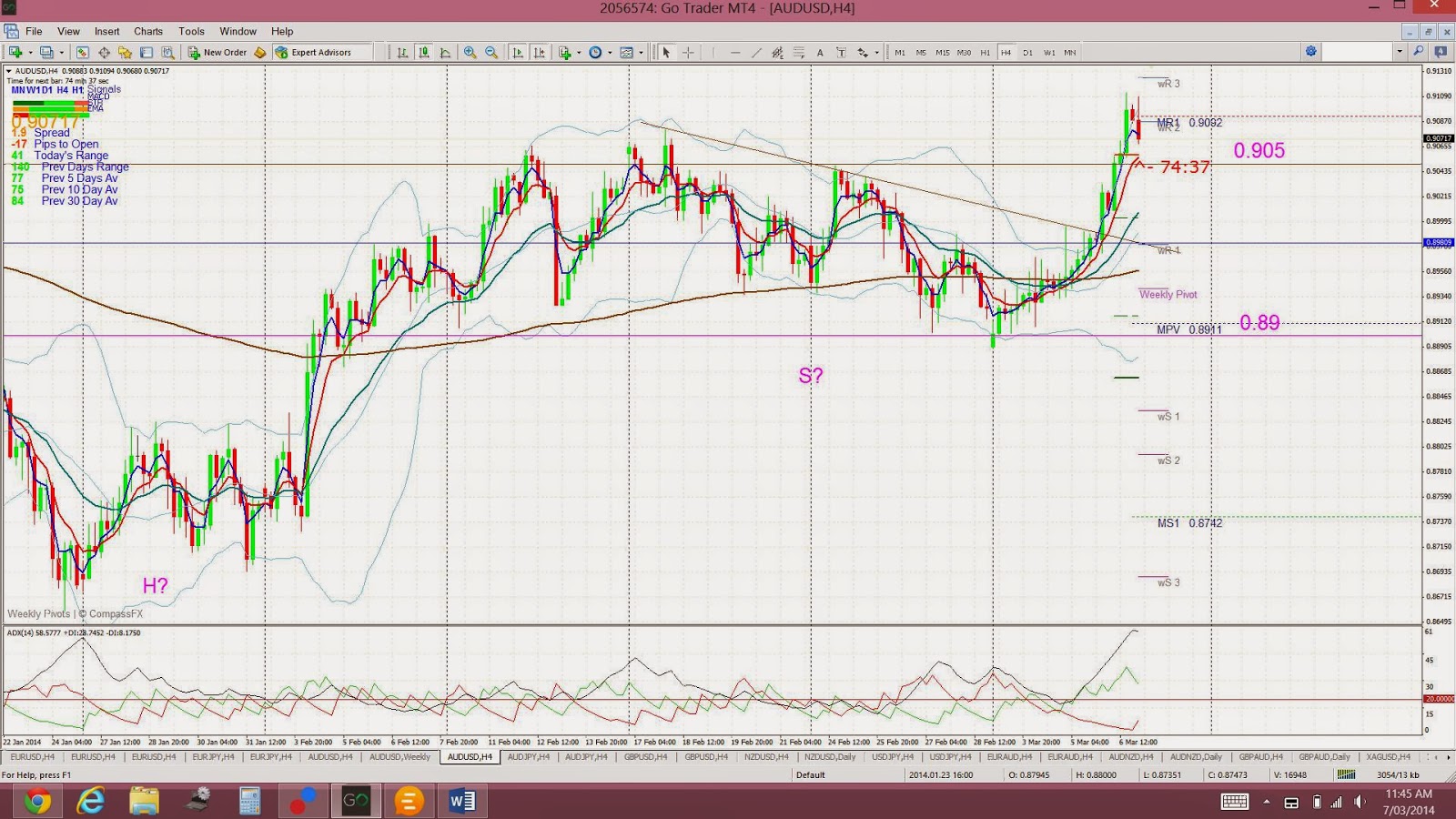This screenshot has width=1456, height=819.
Task: Switch to the D1 timeframe
Action: 1027,53
